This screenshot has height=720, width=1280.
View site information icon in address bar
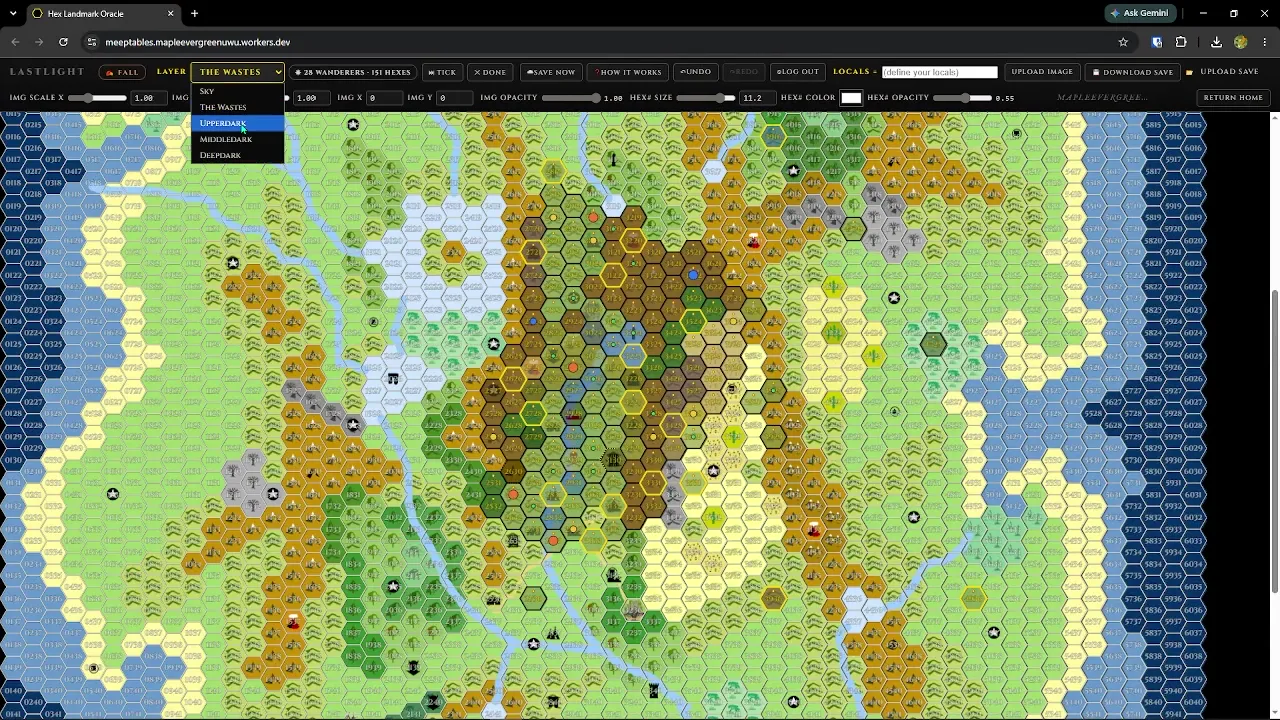[91, 42]
